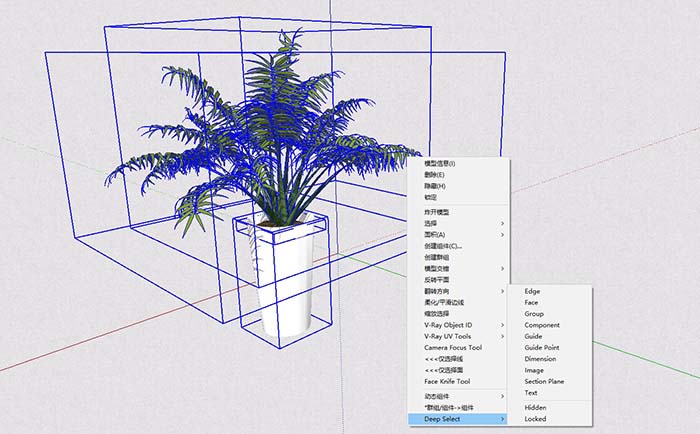Click 隐藏(H) to hide the selected plant
Viewport: 700px width, 434px height.
pos(435,186)
